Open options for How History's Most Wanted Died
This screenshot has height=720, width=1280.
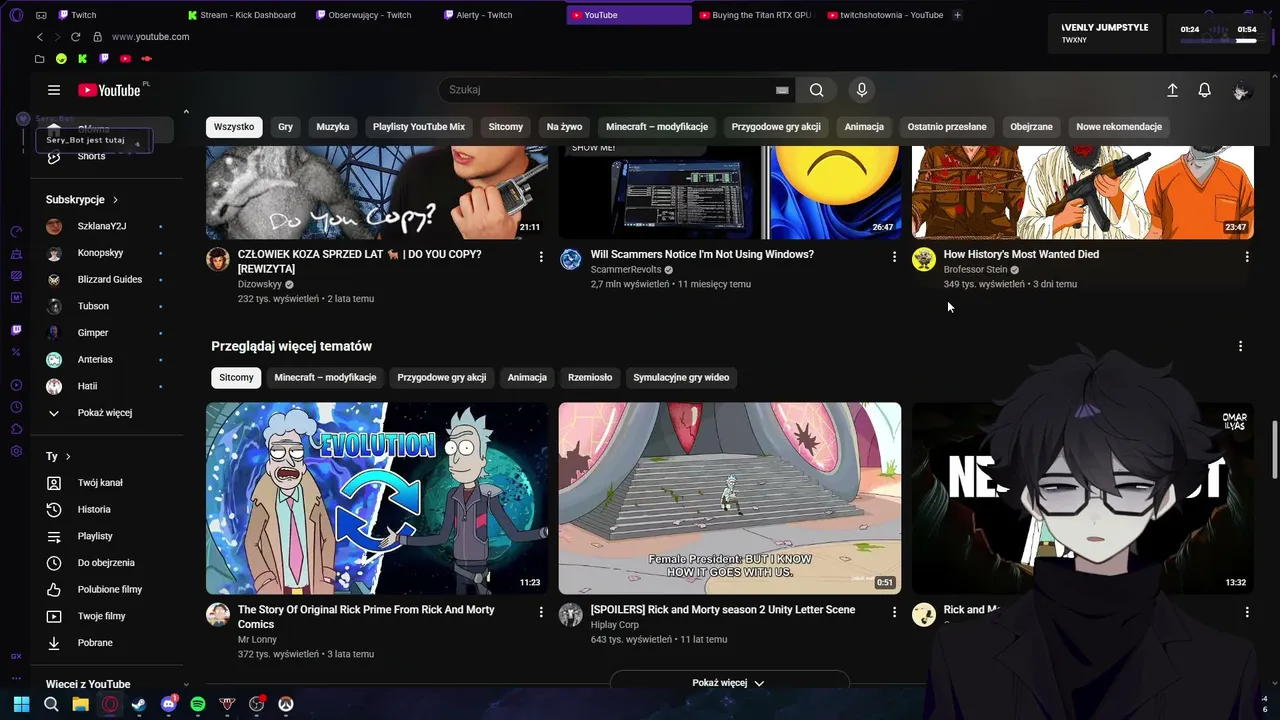tap(1247, 257)
